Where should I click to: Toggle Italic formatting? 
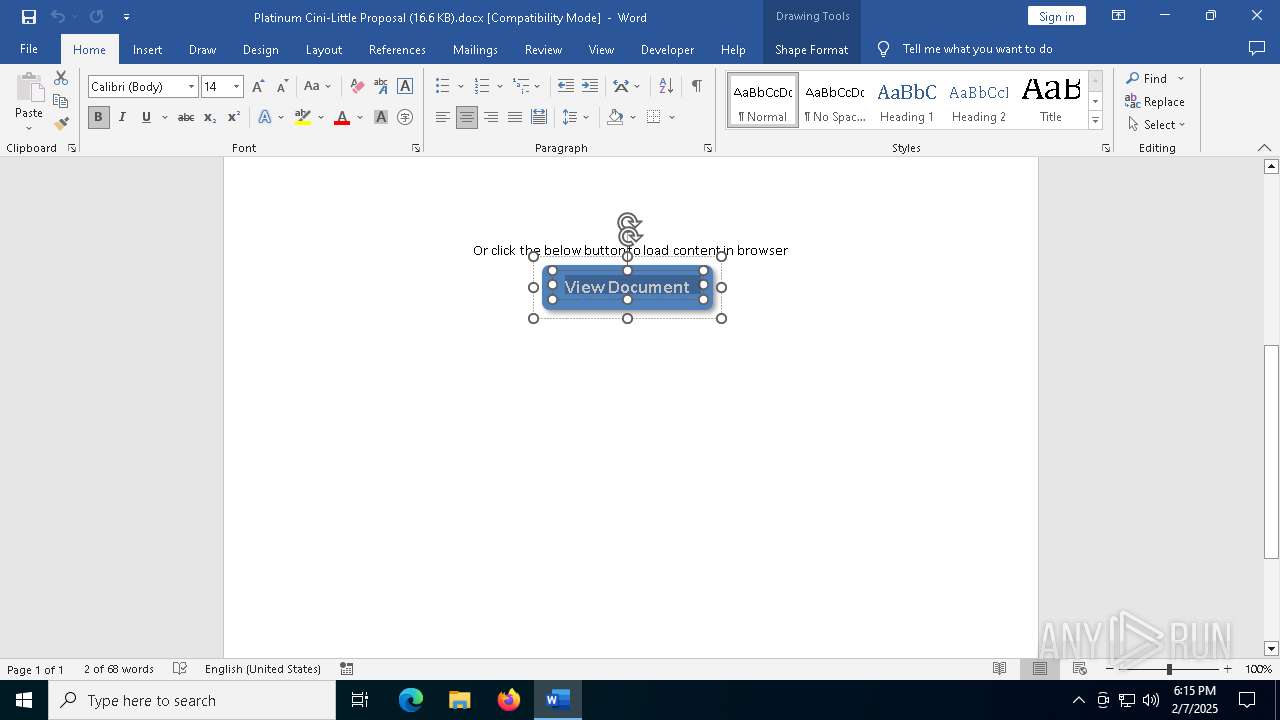point(122,117)
